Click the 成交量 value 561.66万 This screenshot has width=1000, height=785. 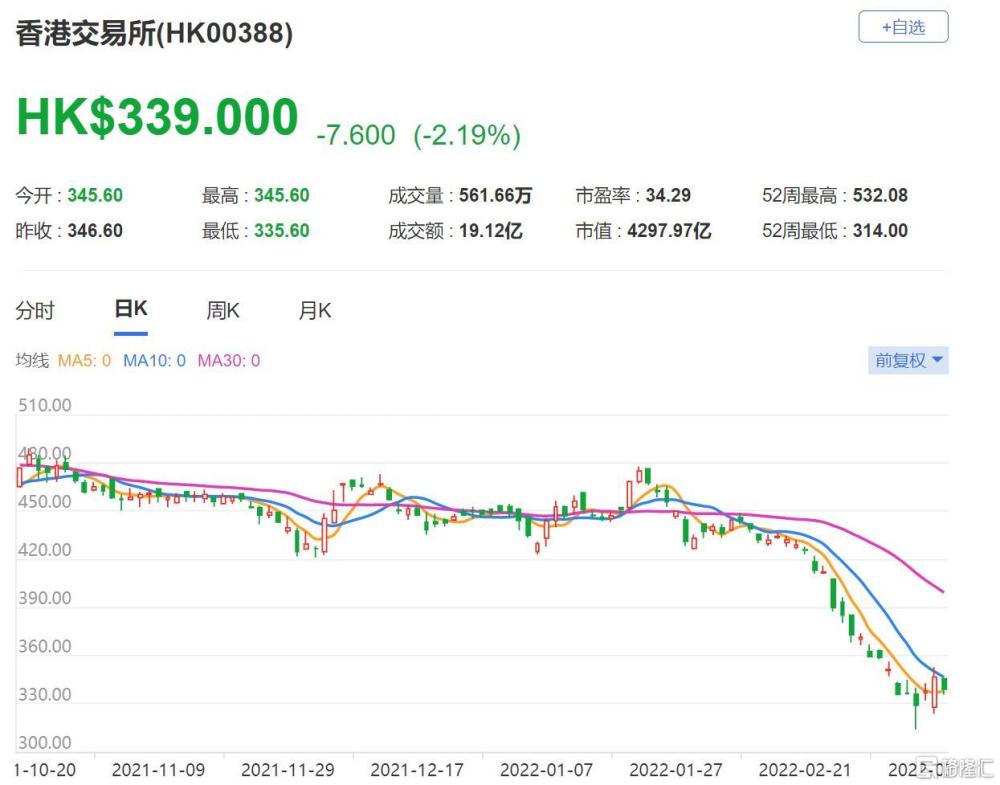click(496, 195)
